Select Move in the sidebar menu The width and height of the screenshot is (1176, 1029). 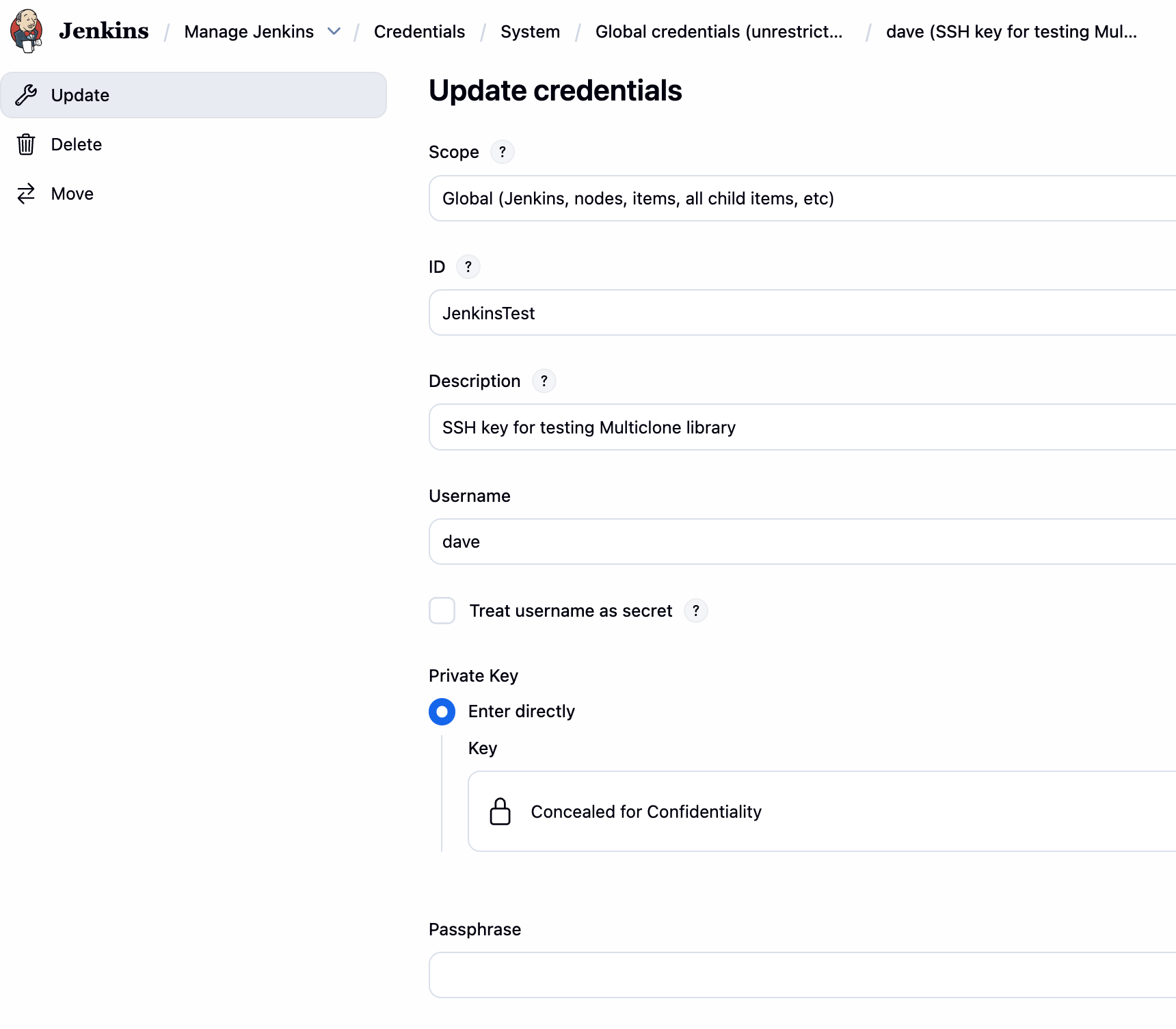72,193
